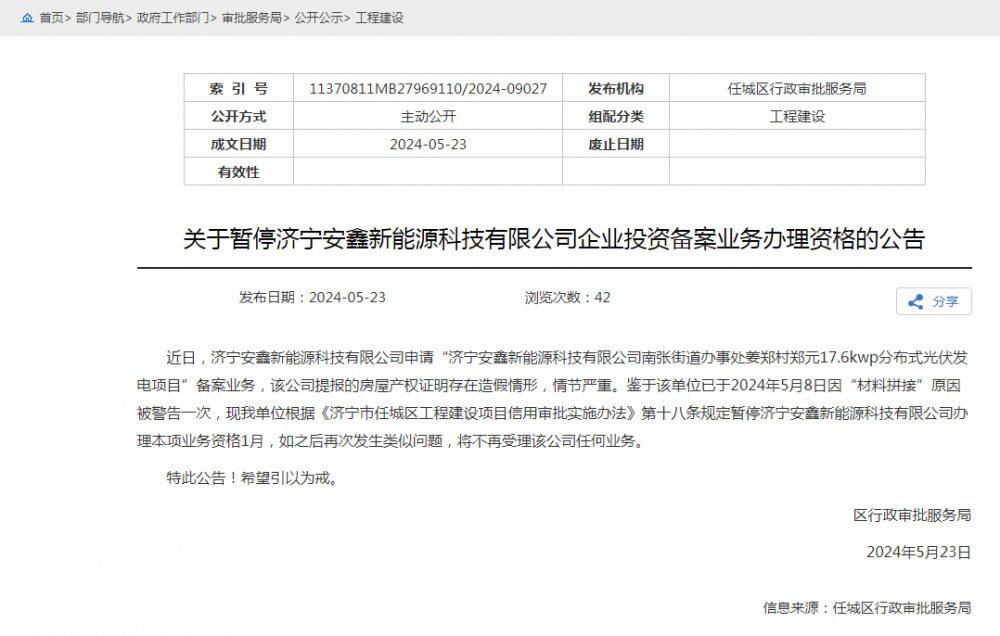Select the 主动公开 table value
The image size is (1000, 636).
(x=428, y=116)
